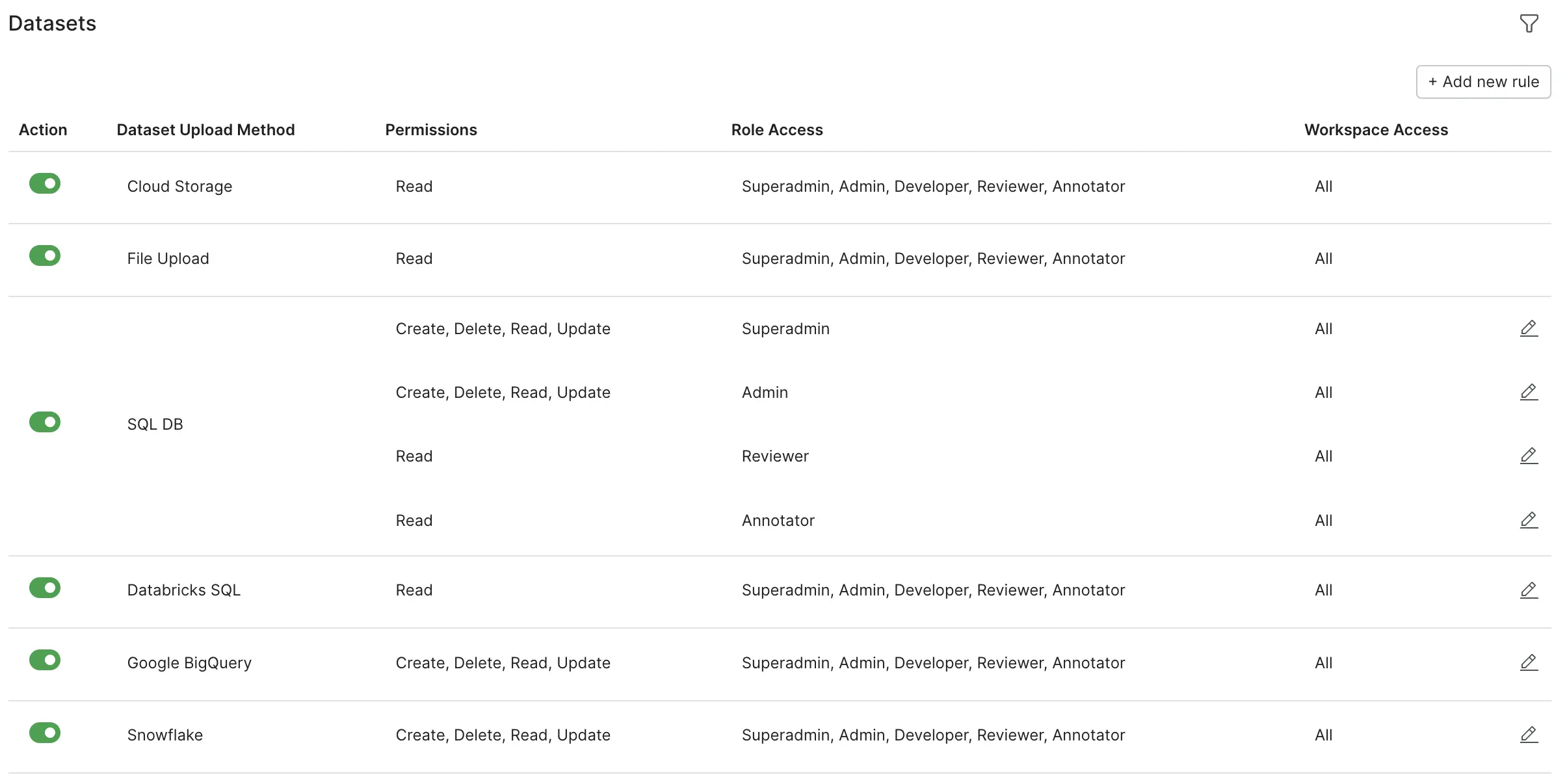
Task: Disable the Cloud Storage toggle
Action: coord(45,183)
